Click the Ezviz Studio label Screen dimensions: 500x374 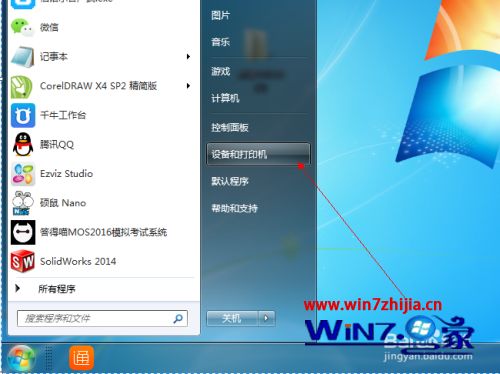pyautogui.click(x=66, y=174)
